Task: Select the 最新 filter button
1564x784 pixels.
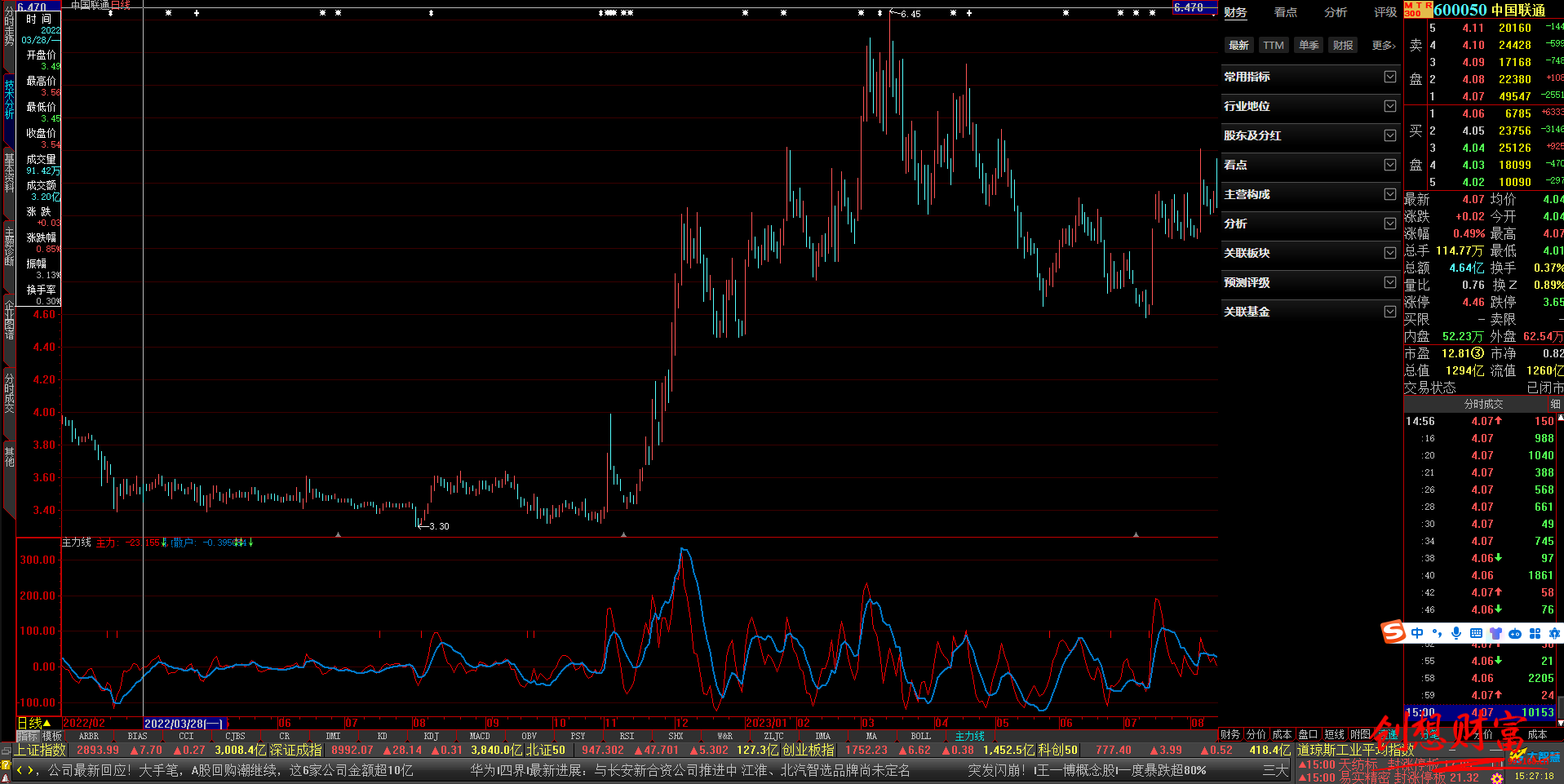Action: 1238,46
